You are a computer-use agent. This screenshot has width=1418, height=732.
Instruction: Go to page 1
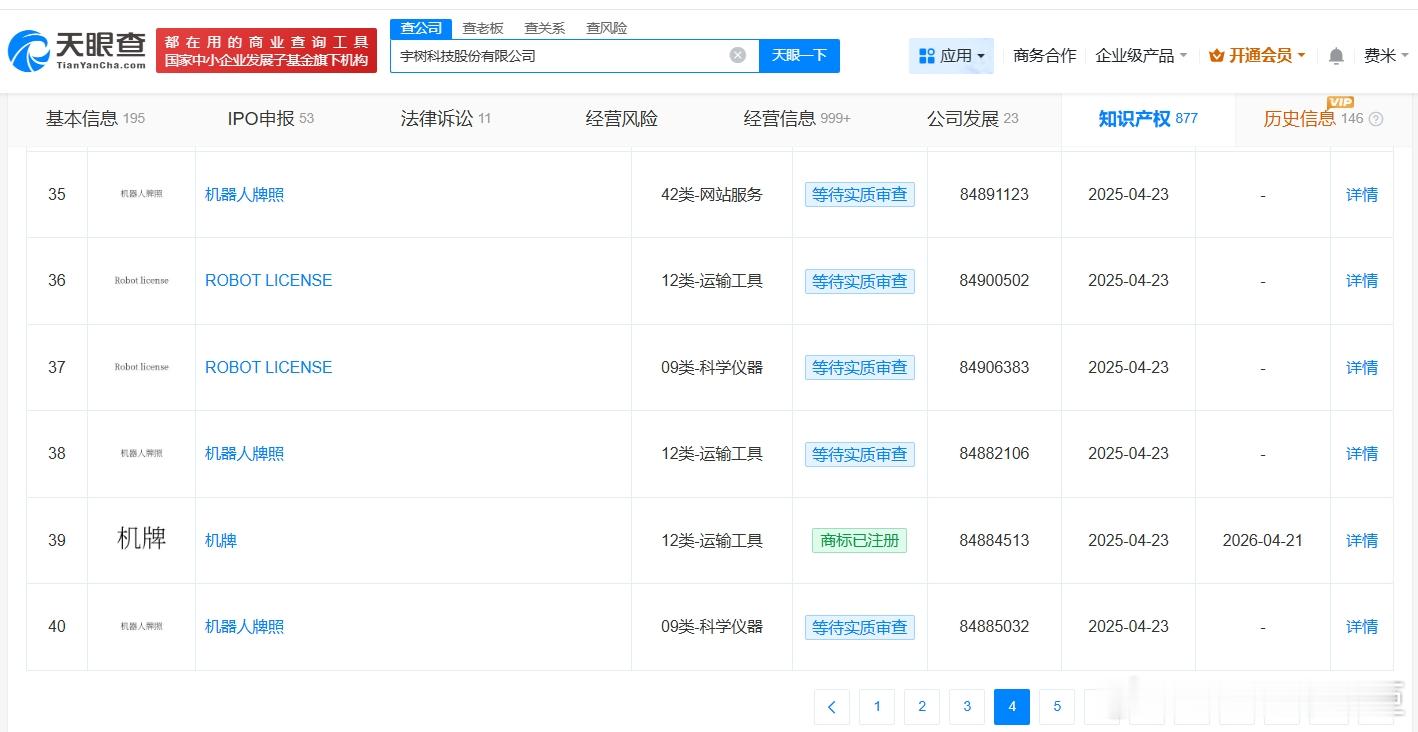click(x=877, y=707)
